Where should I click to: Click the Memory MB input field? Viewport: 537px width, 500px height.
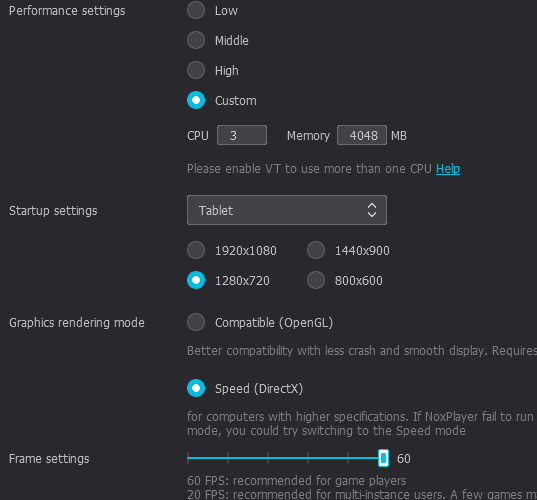coord(362,135)
